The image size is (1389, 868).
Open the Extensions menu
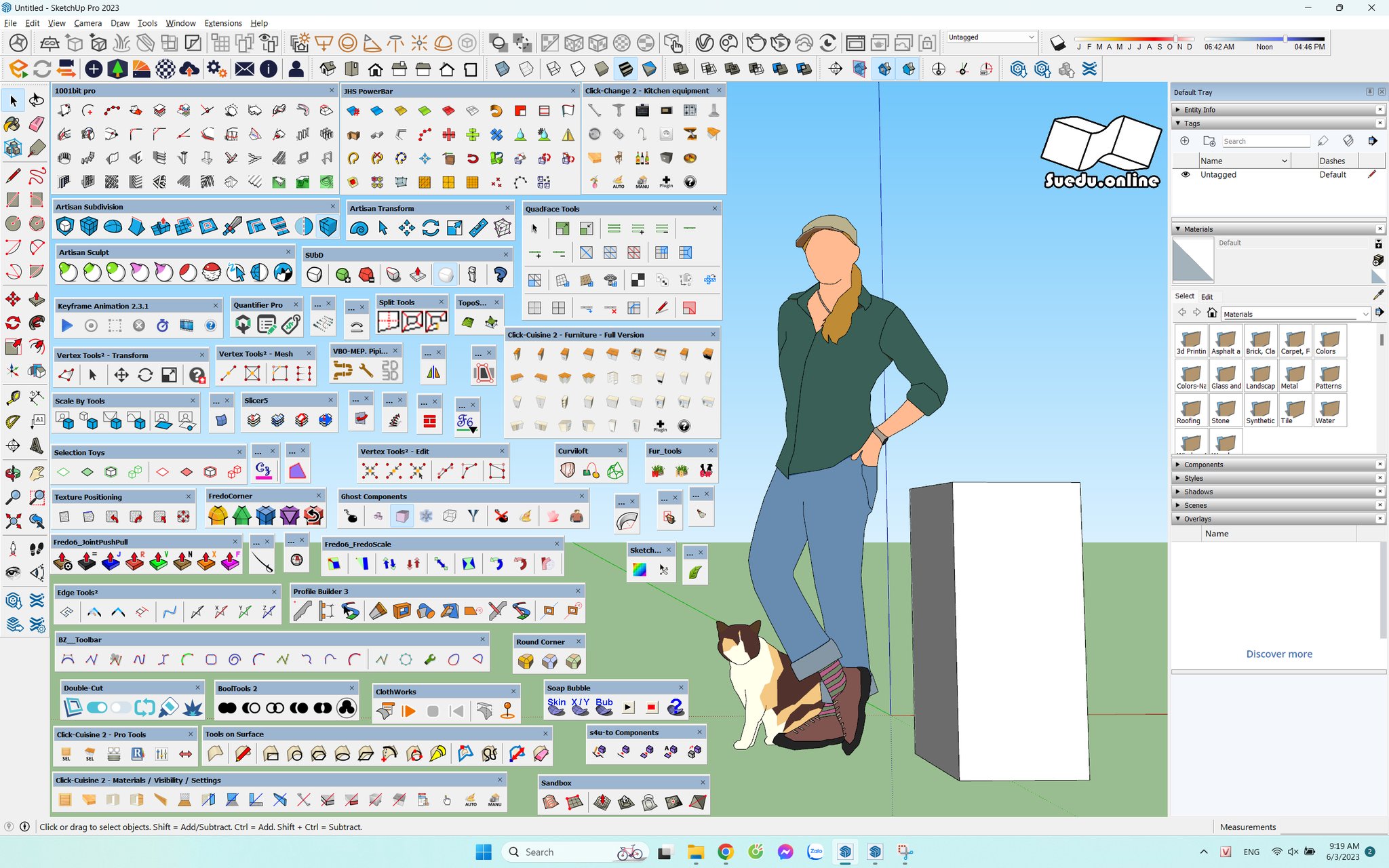tap(223, 23)
